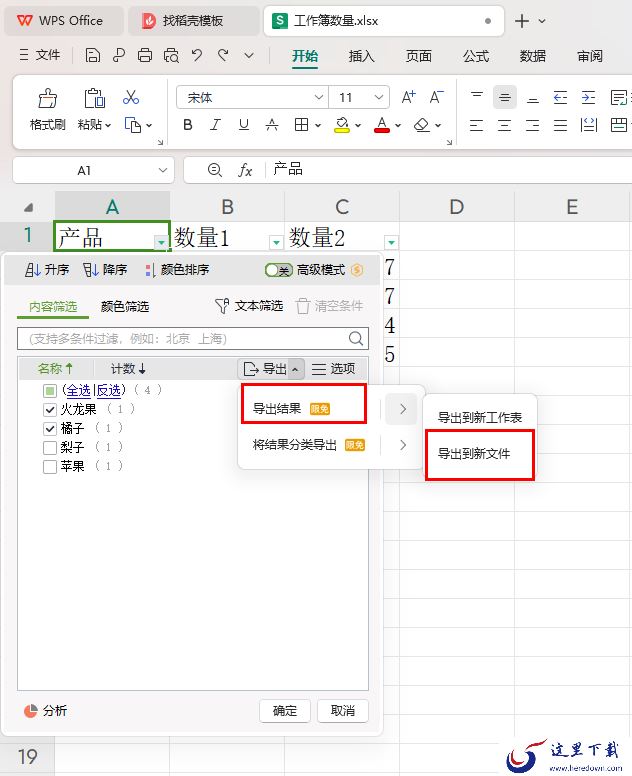The image size is (632, 776).
Task: Click the 确定 button
Action: coord(285,711)
